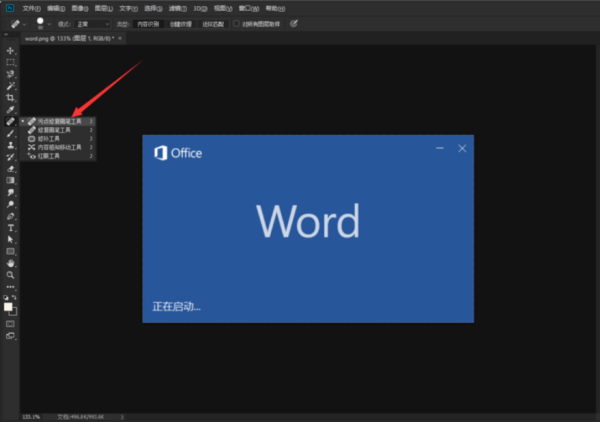Click the default colors reset icon

click(6, 297)
